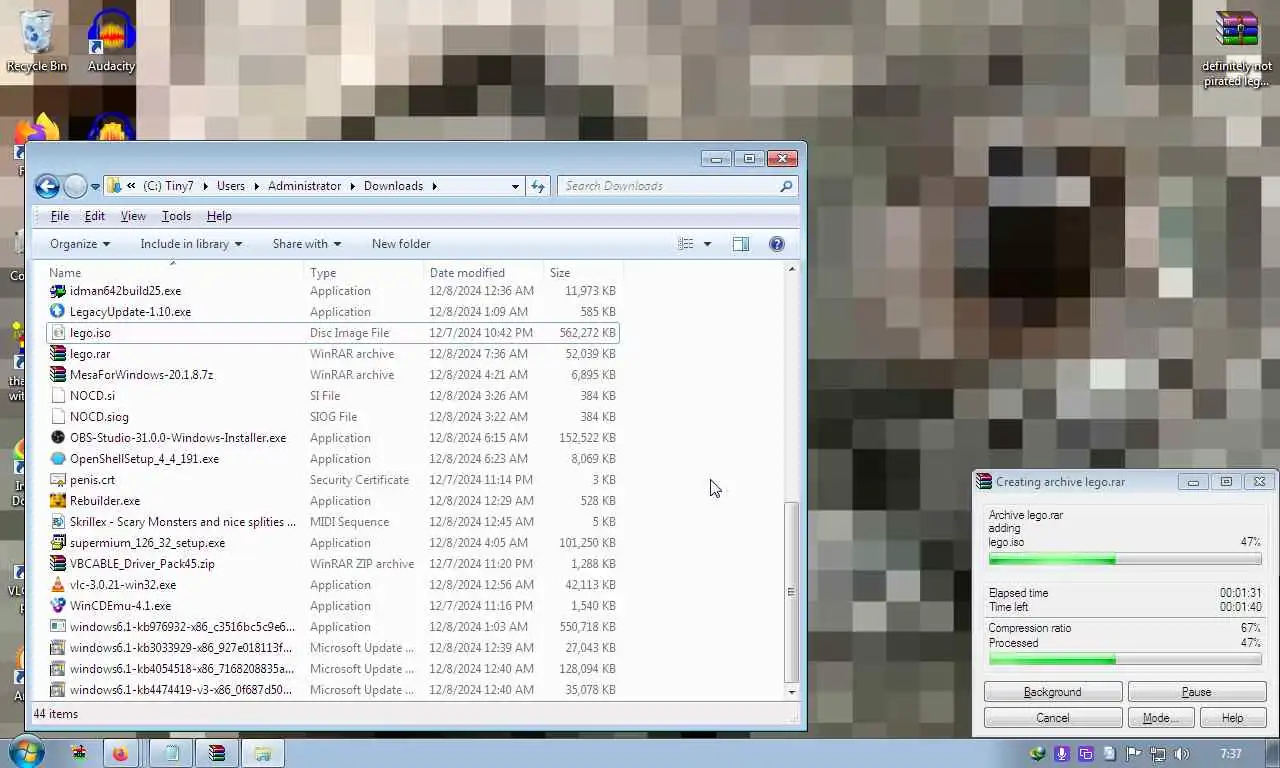
Task: Select the Audacity desktop shortcut
Action: [111, 41]
